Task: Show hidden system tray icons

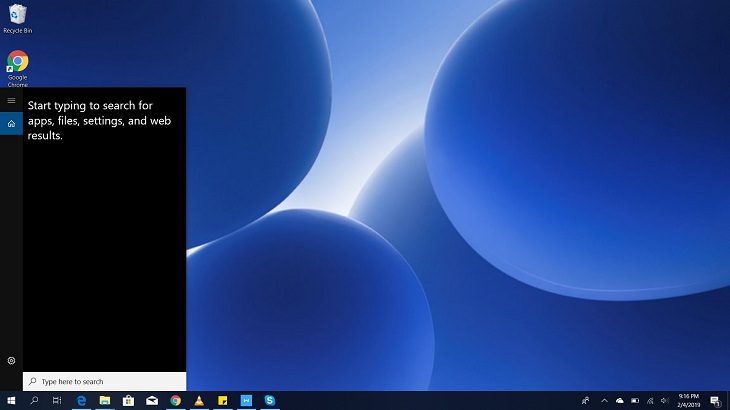Action: 604,401
